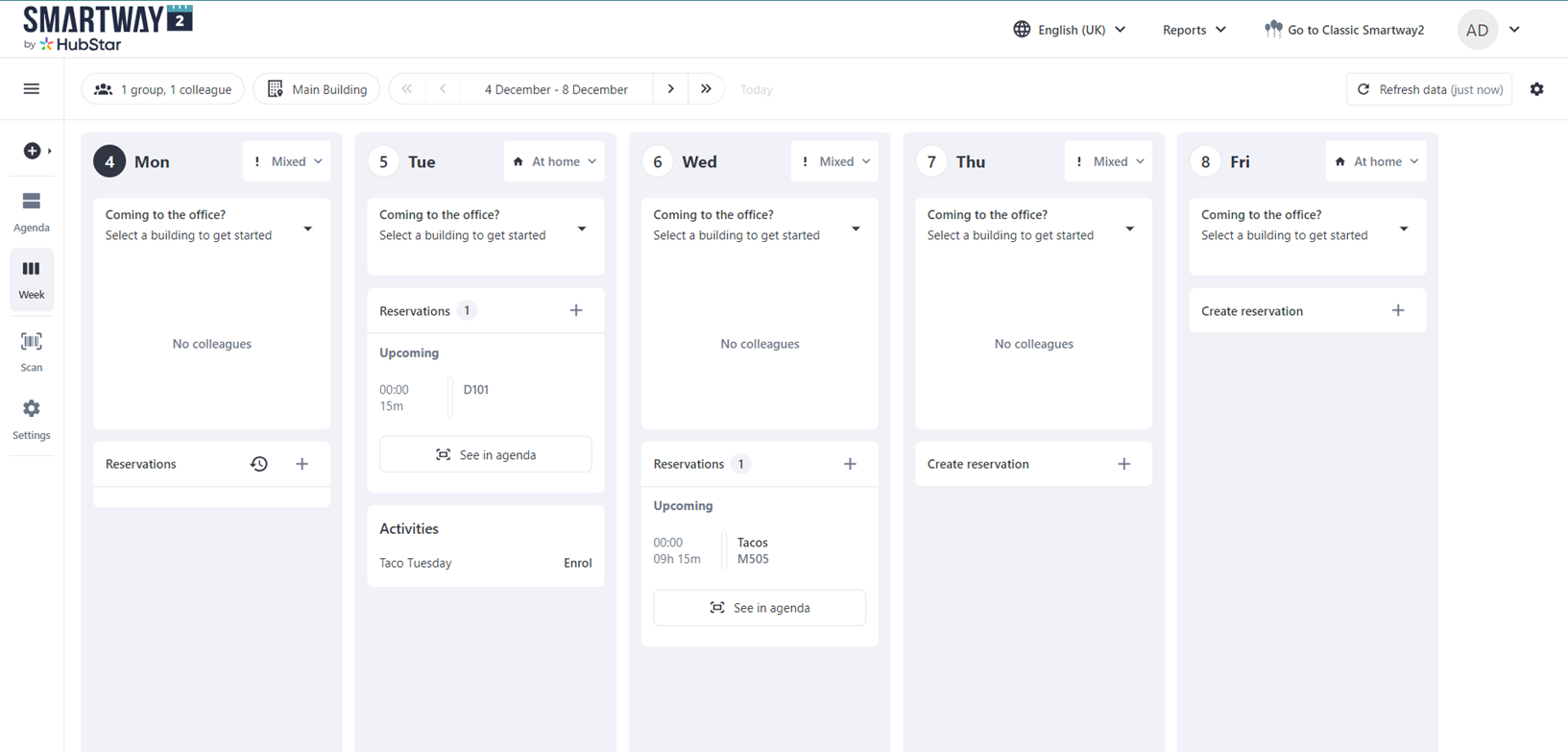1568x752 pixels.
Task: Expand Wednesday's building selection dropdown
Action: point(856,229)
